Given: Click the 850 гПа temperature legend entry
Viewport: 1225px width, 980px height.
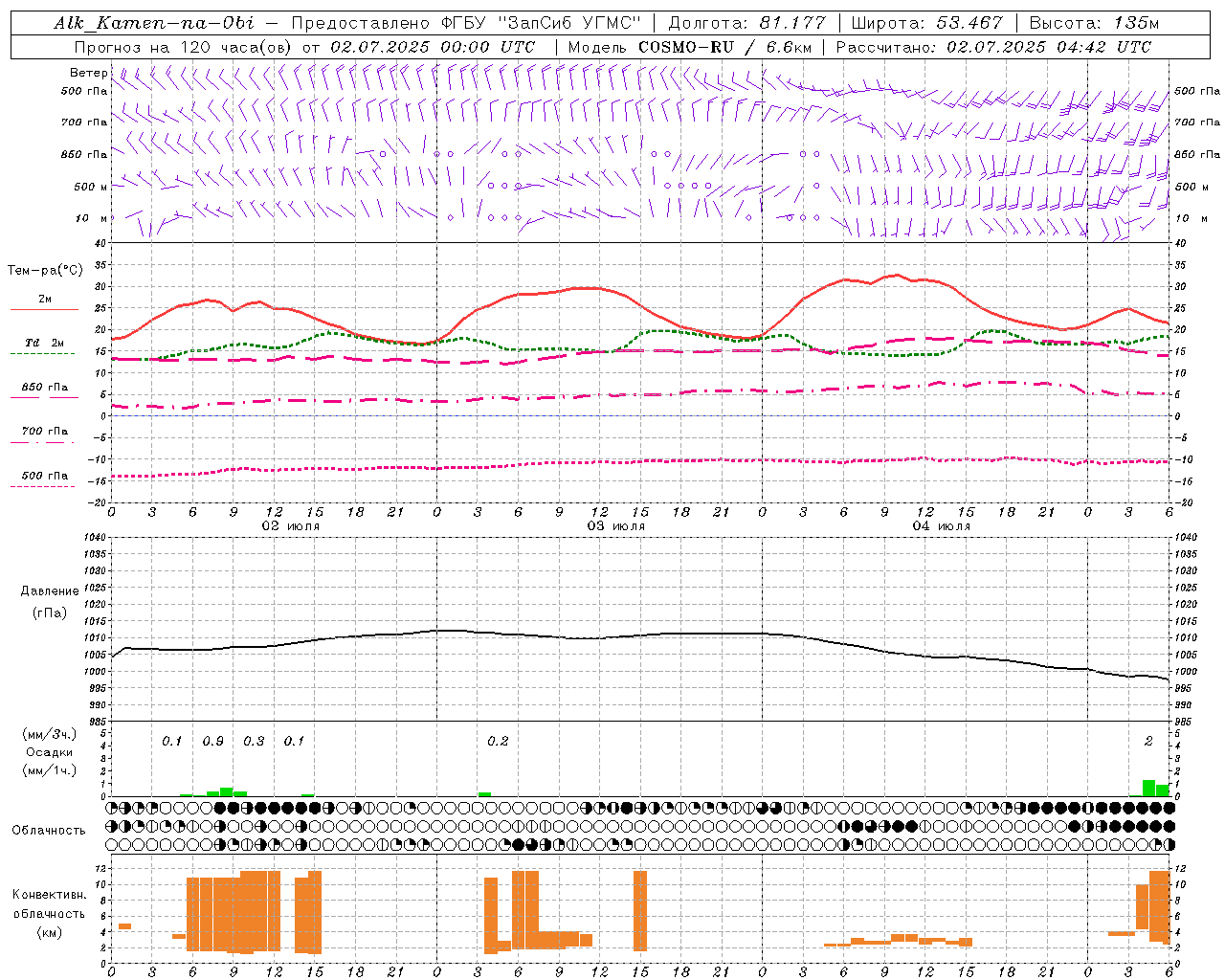Looking at the screenshot, I should (44, 390).
